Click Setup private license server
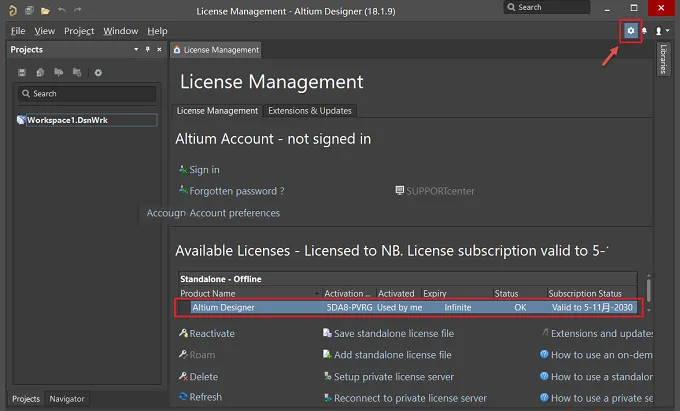This screenshot has height=411, width=680. [389, 377]
